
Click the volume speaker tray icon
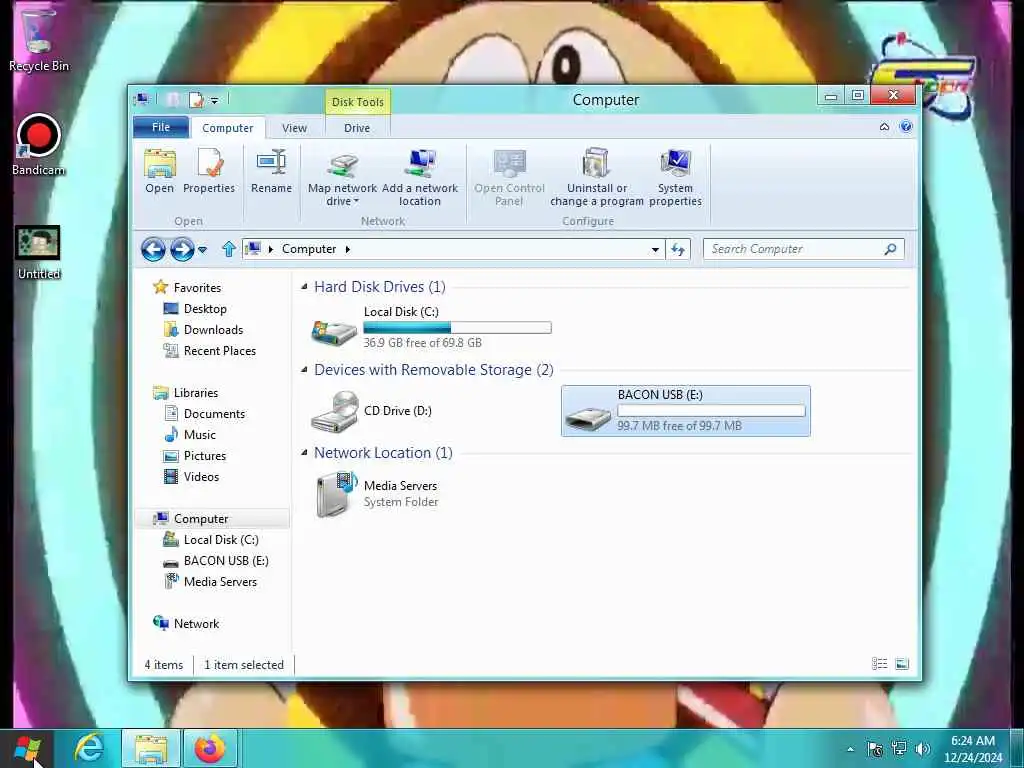pyautogui.click(x=922, y=748)
